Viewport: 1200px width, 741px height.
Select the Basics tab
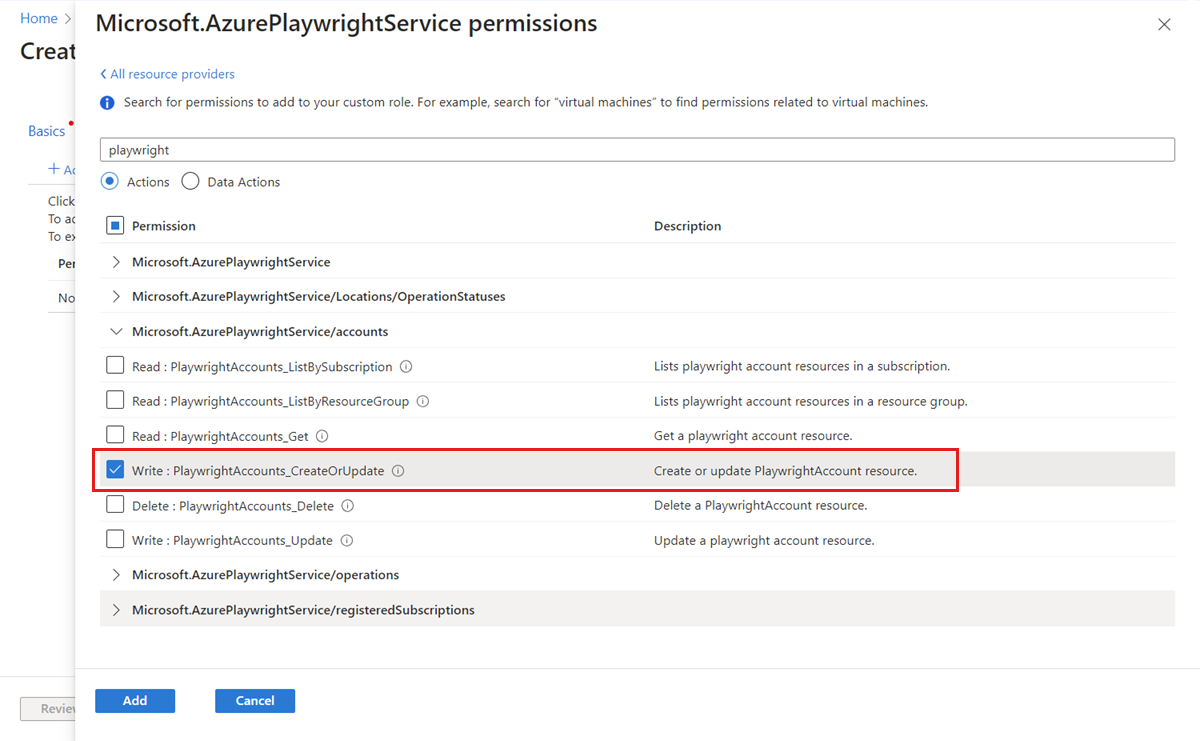coord(46,130)
